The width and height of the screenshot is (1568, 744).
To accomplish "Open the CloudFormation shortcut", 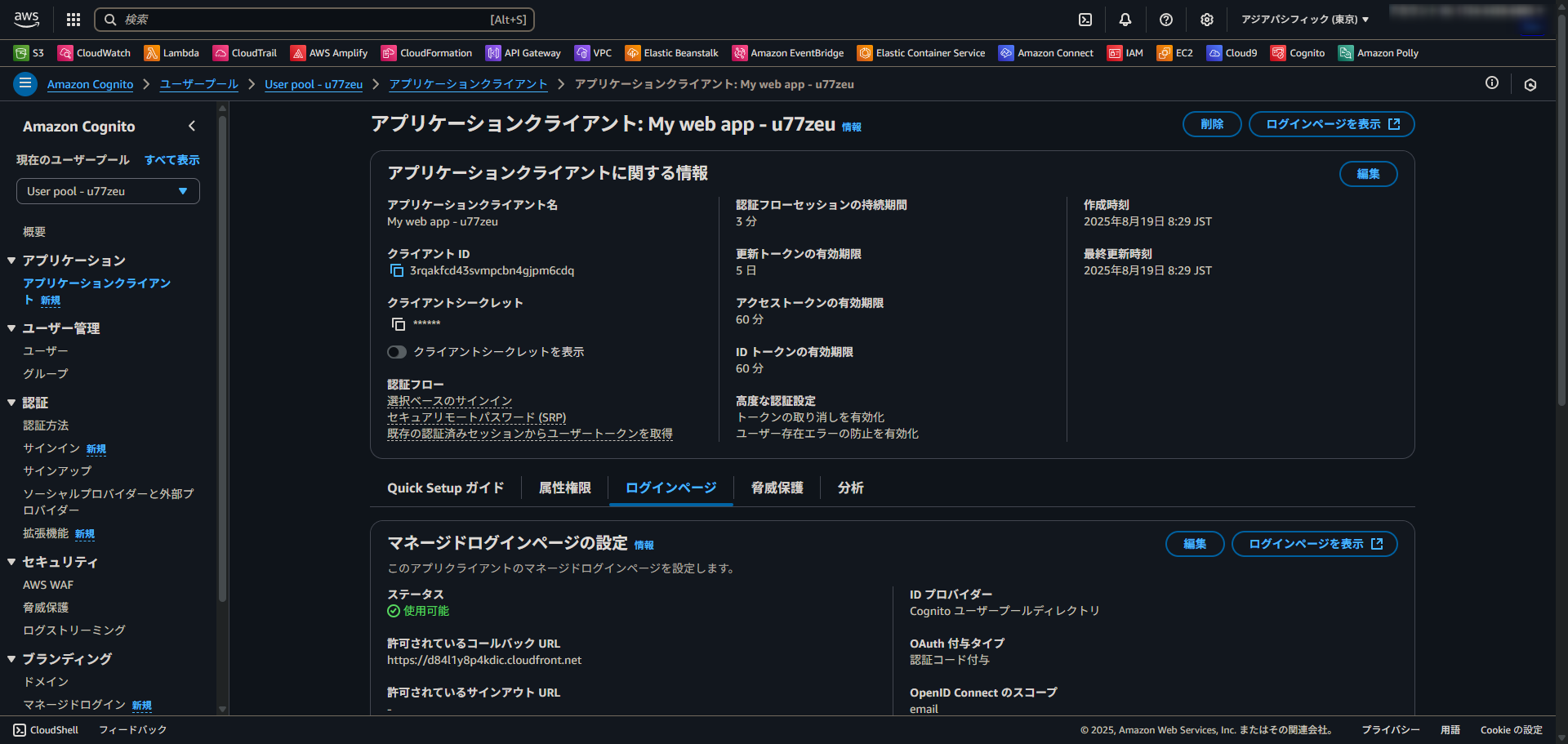I will click(426, 53).
